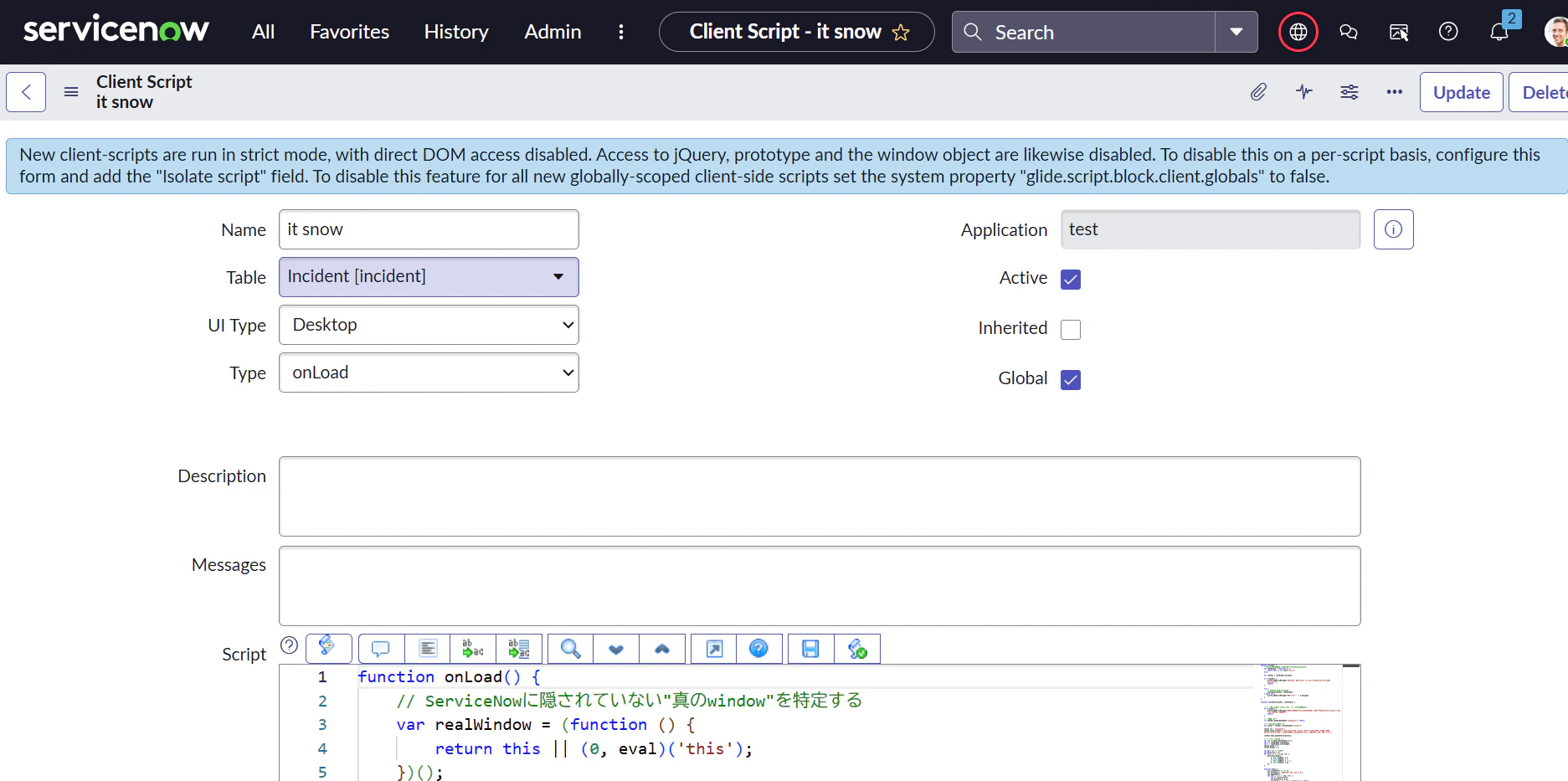Personalize form with the sliders icon
The height and width of the screenshot is (781, 1568).
(1349, 92)
